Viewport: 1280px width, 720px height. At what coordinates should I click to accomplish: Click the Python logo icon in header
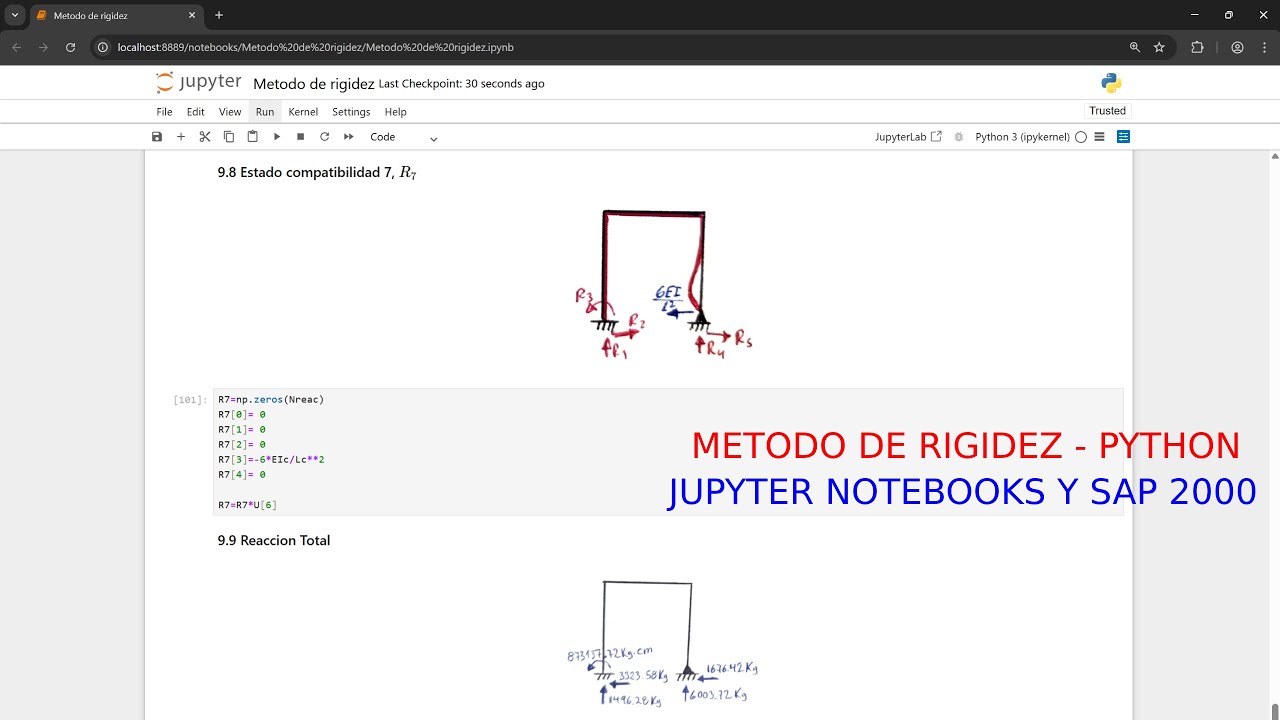coord(1111,83)
